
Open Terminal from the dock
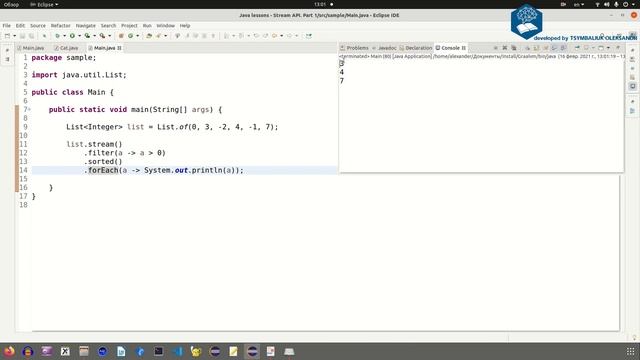click(158, 351)
